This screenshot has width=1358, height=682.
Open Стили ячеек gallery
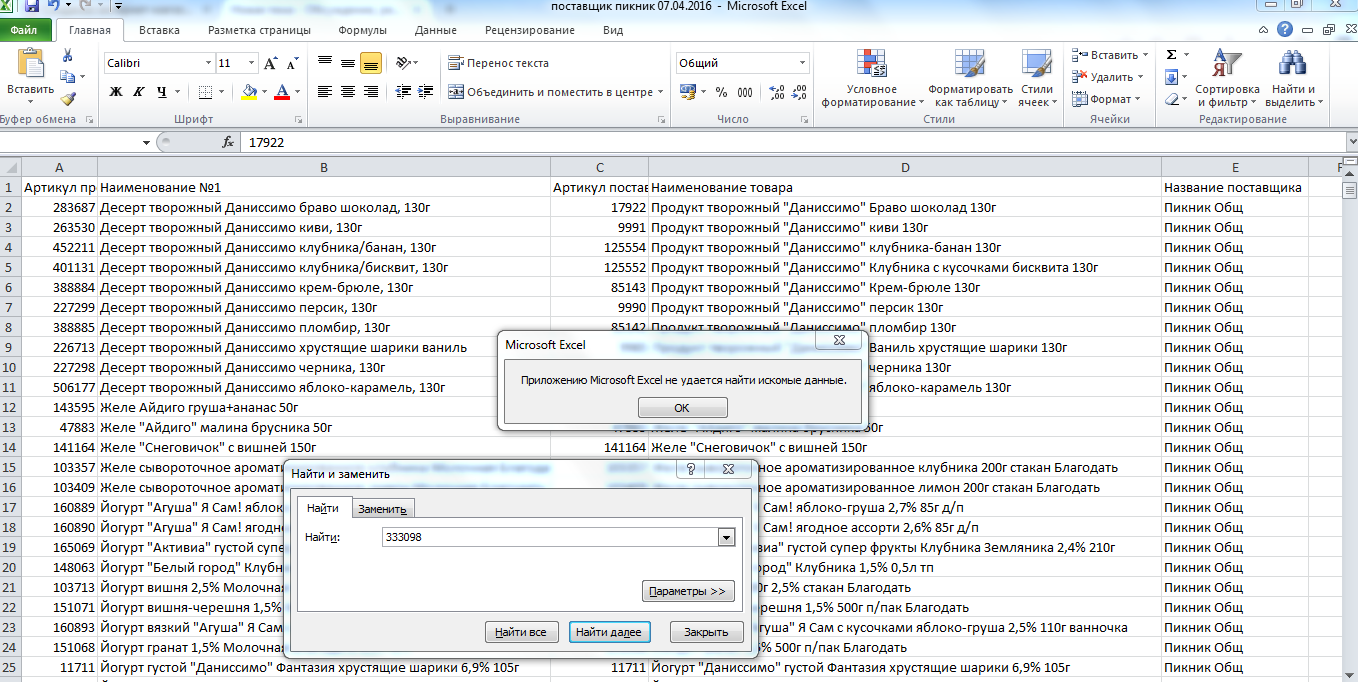1037,78
